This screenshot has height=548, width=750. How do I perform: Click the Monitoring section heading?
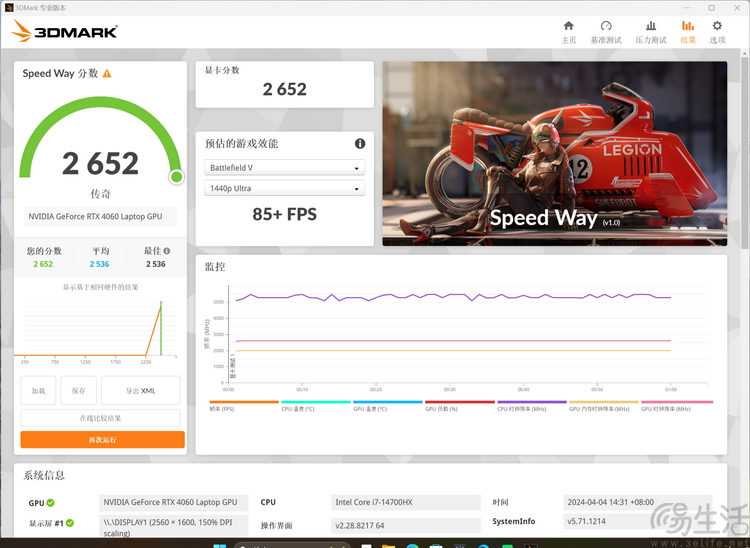(x=215, y=267)
